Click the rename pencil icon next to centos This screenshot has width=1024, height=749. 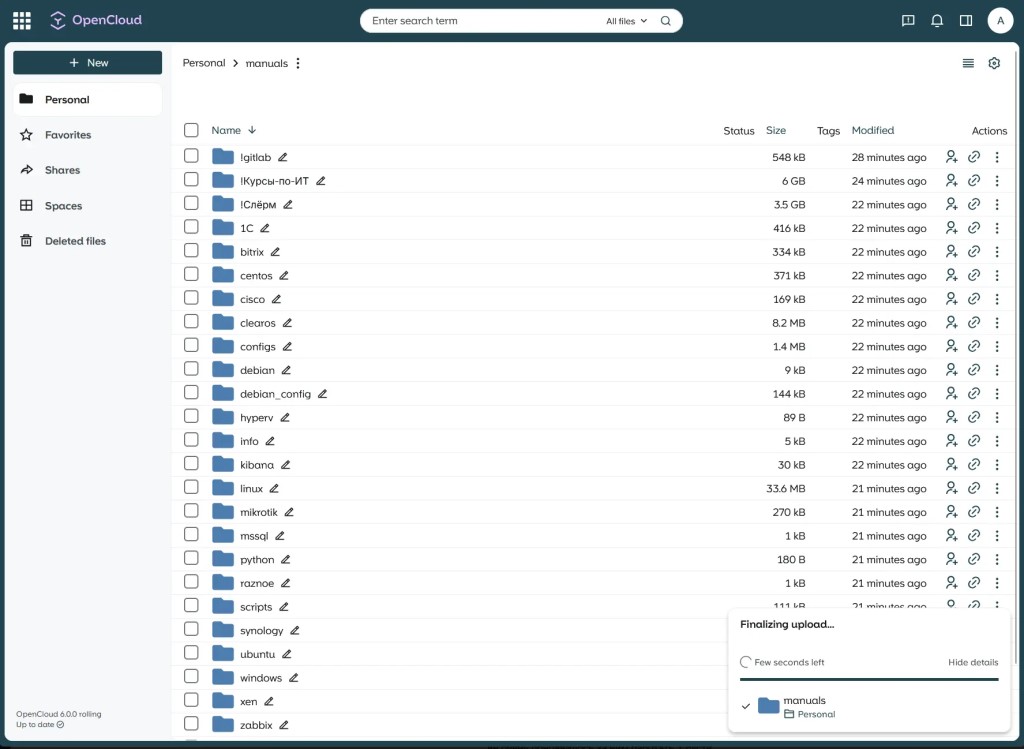click(283, 276)
